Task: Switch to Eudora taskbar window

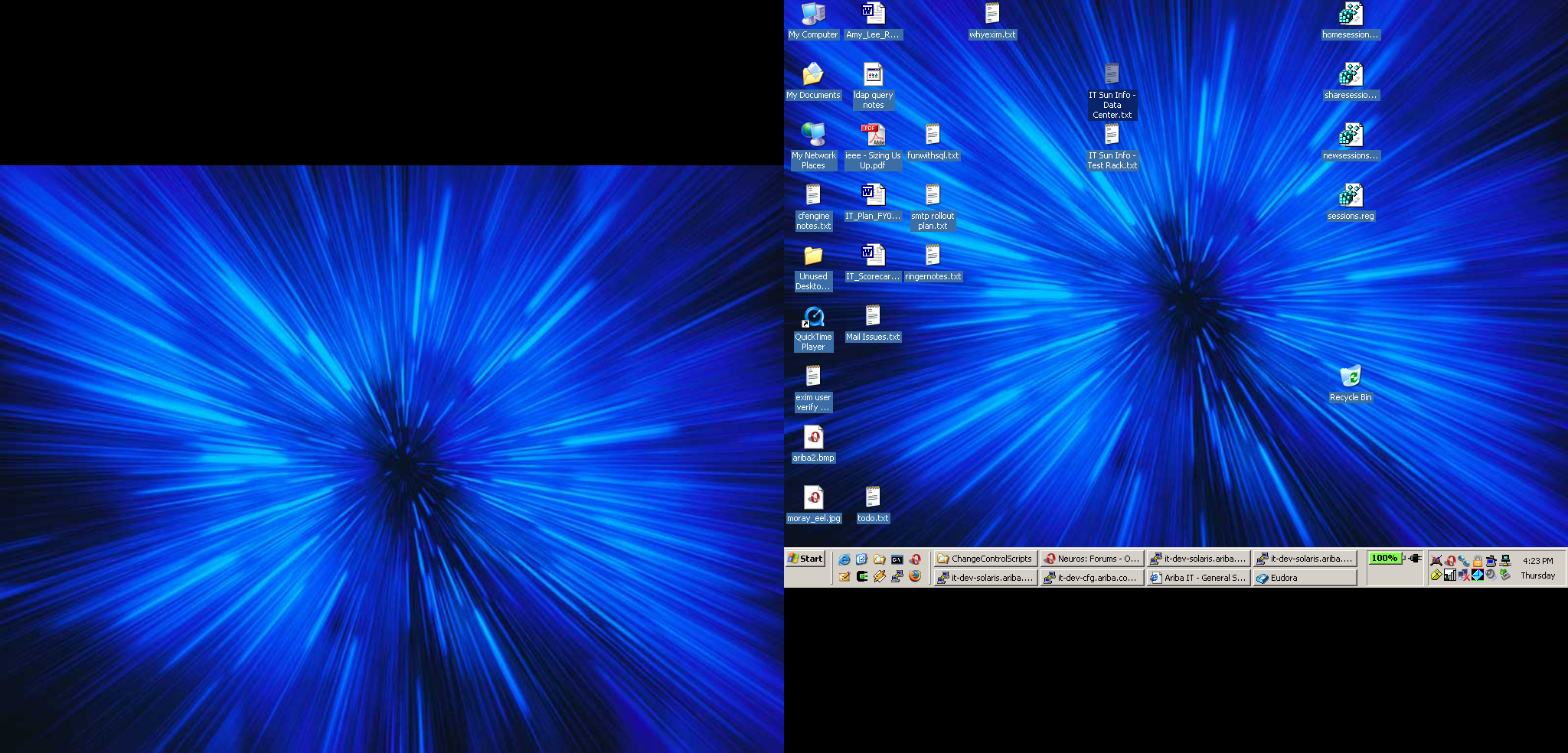Action: coord(1305,578)
